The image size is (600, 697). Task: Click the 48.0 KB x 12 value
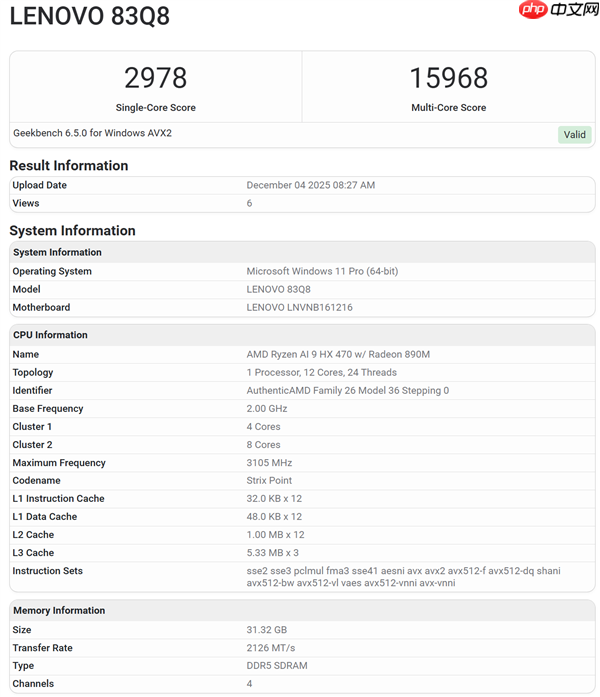pos(274,517)
